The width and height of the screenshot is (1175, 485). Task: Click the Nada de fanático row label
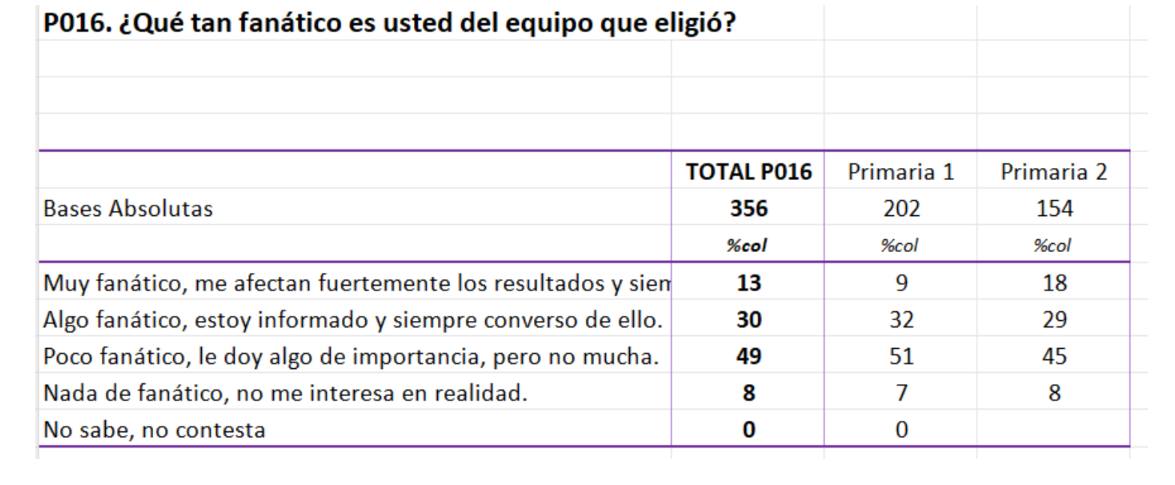pyautogui.click(x=286, y=393)
